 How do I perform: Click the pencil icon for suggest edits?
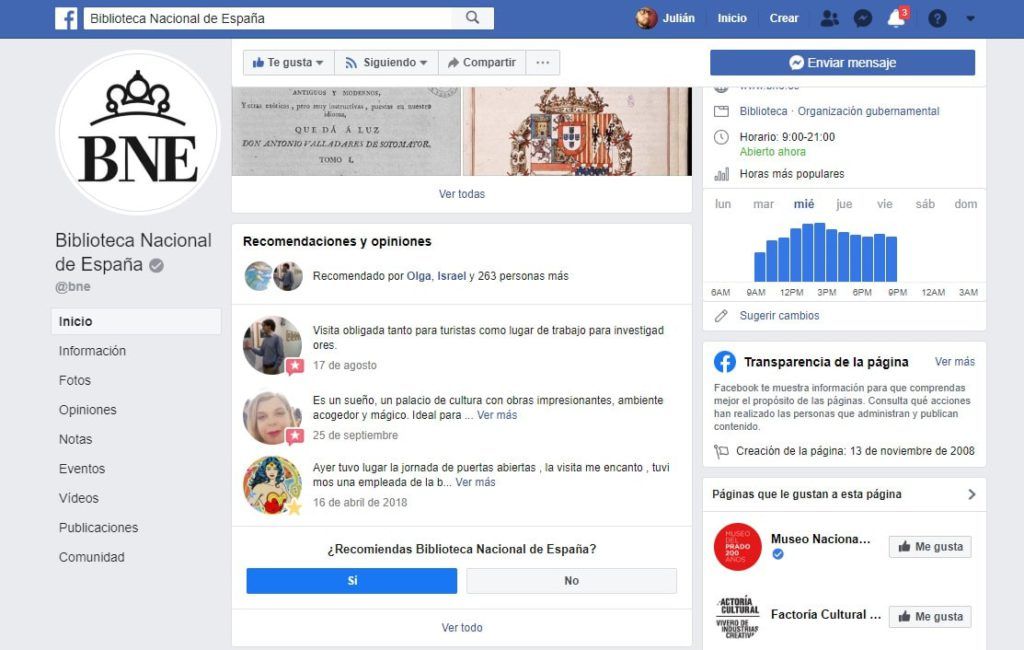(721, 316)
